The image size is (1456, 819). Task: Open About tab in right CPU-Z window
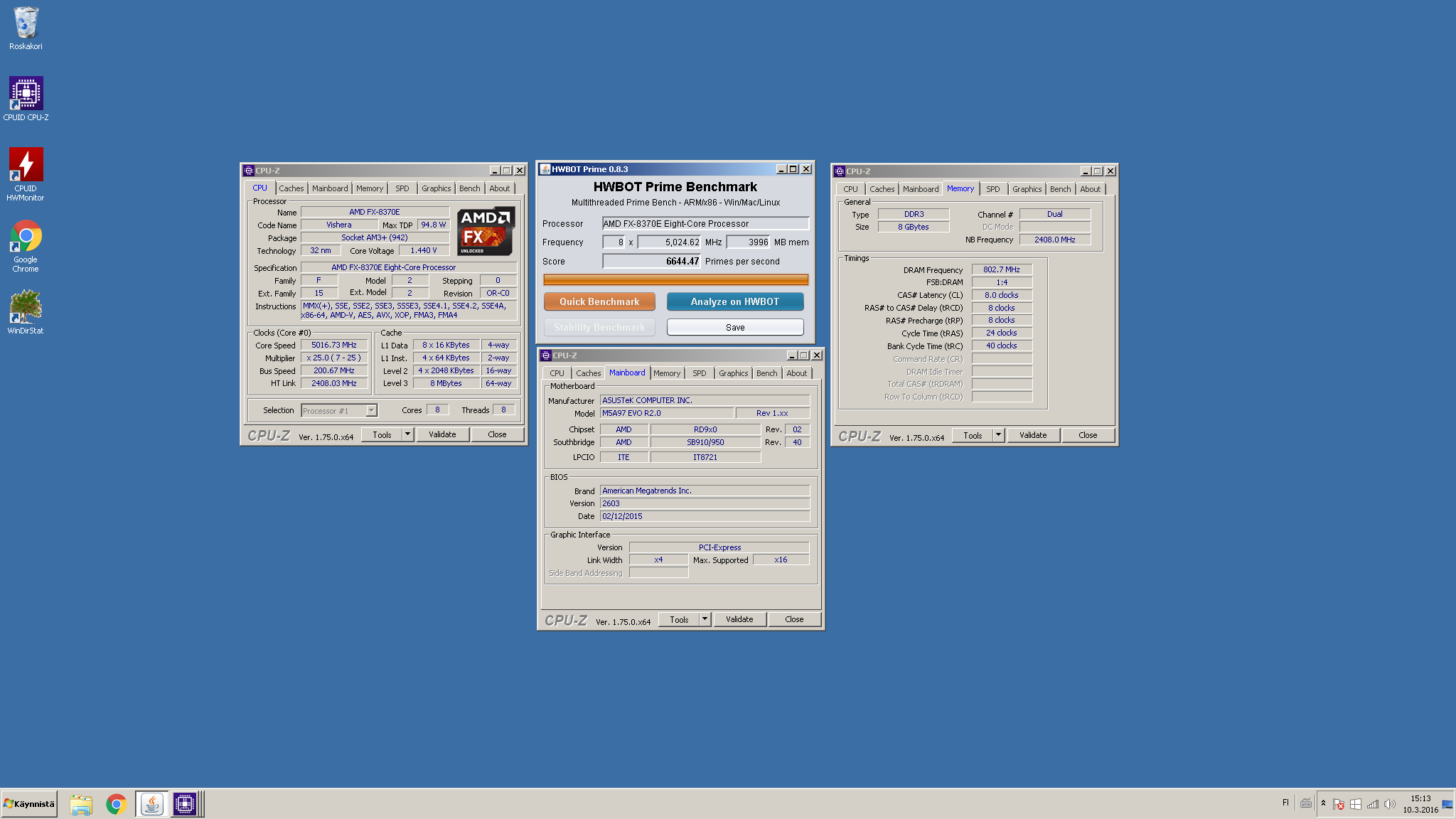click(x=1091, y=189)
